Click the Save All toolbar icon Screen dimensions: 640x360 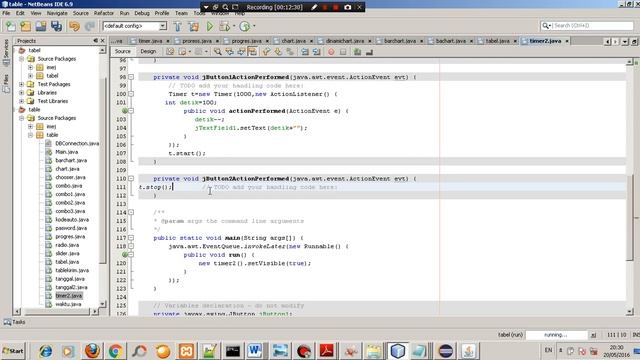(56, 26)
